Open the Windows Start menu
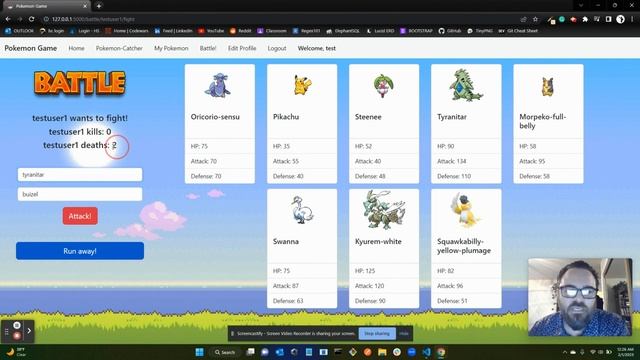Screen dimensions: 640x360 click(200, 352)
